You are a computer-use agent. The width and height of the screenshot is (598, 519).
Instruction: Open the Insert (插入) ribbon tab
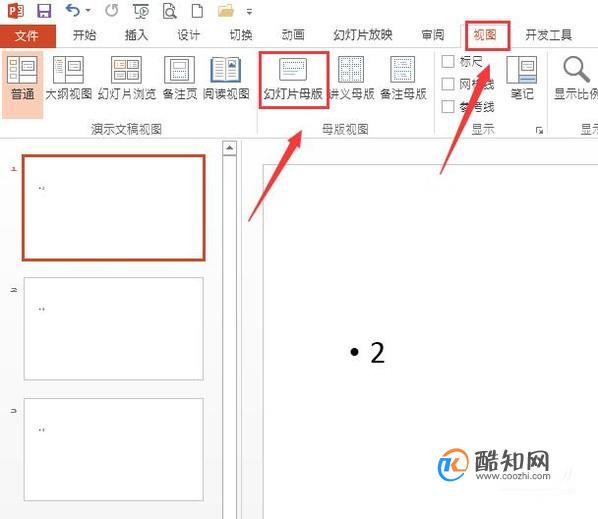(136, 35)
